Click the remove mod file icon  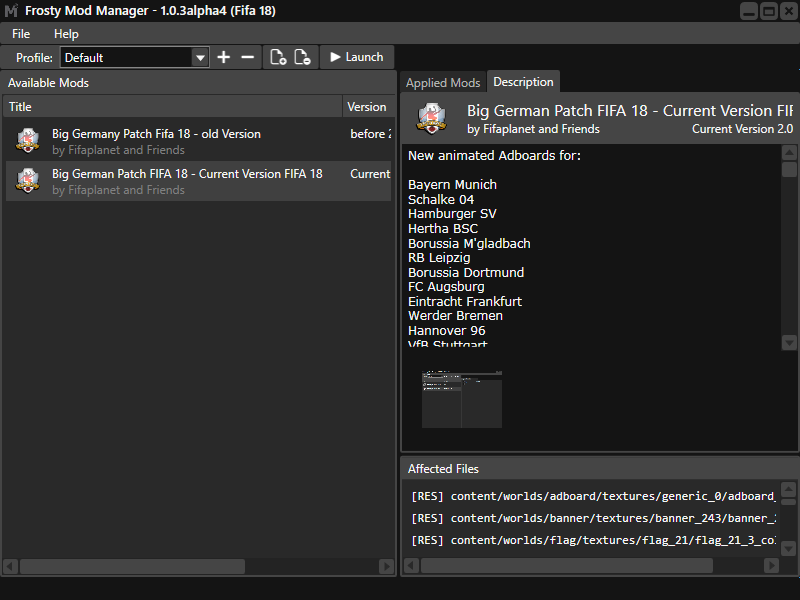(x=303, y=57)
